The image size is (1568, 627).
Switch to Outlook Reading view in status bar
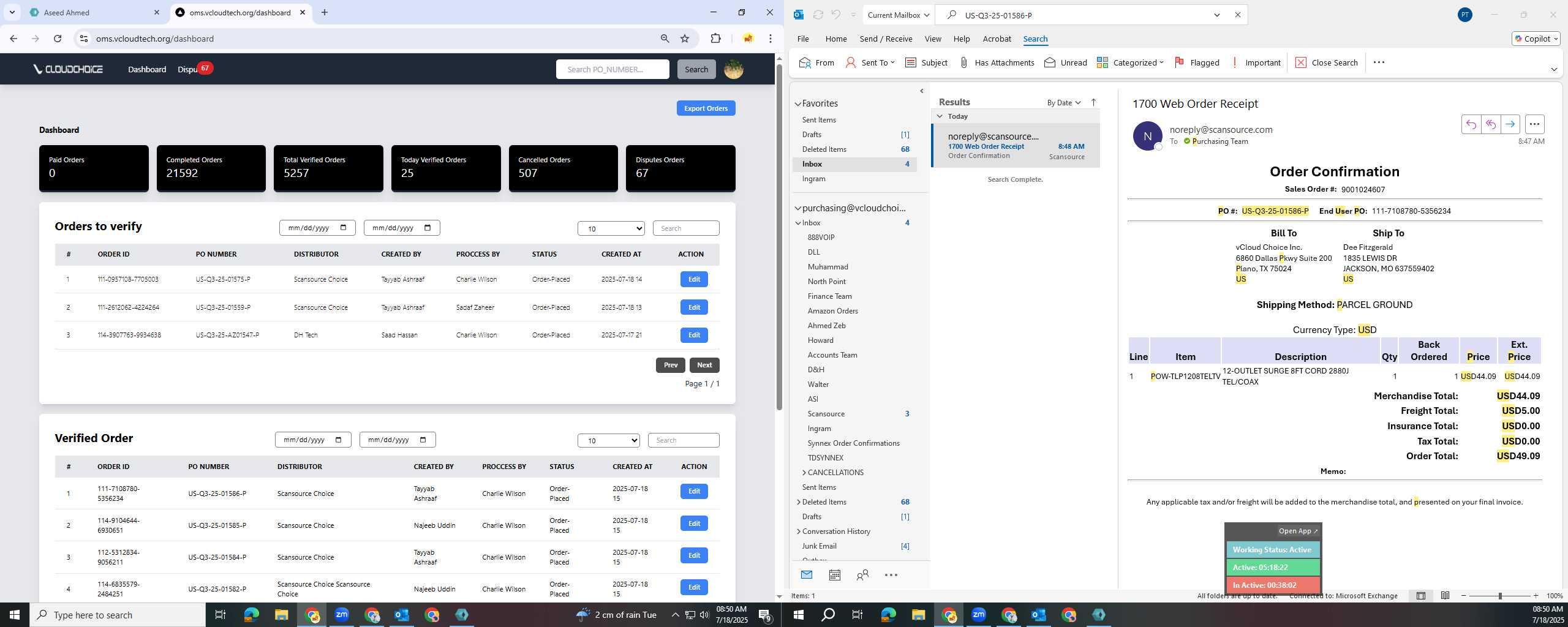[1445, 596]
